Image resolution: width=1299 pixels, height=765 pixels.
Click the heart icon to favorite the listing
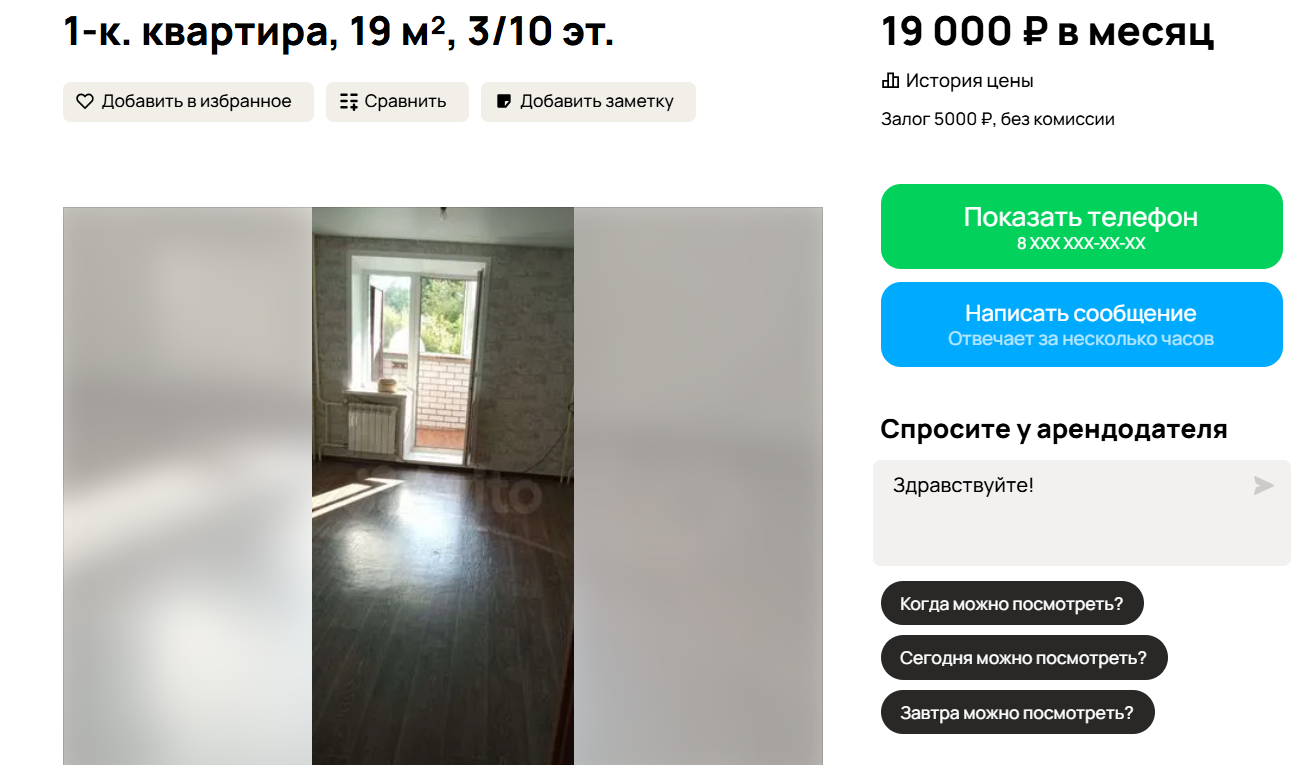pyautogui.click(x=85, y=101)
